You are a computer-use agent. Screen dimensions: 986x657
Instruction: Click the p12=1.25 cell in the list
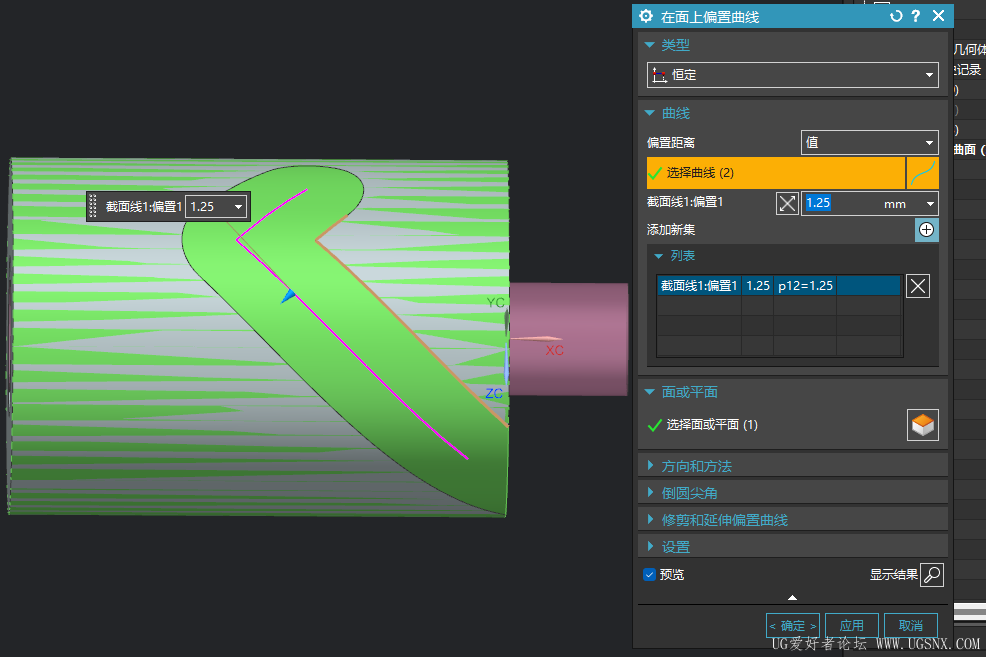pos(805,285)
